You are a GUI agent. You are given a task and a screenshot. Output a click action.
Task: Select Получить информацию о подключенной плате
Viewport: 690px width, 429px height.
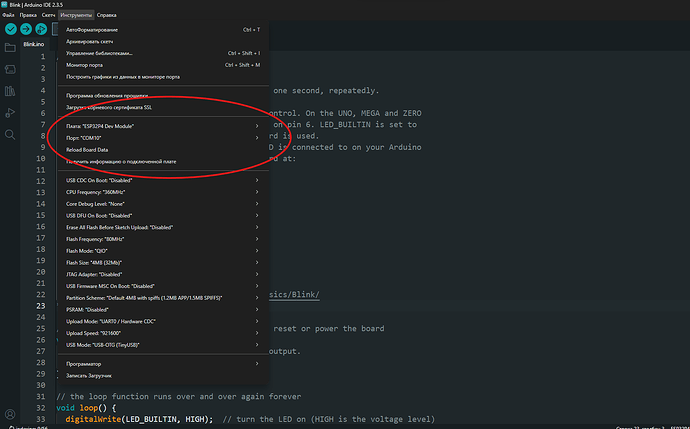tap(163, 161)
